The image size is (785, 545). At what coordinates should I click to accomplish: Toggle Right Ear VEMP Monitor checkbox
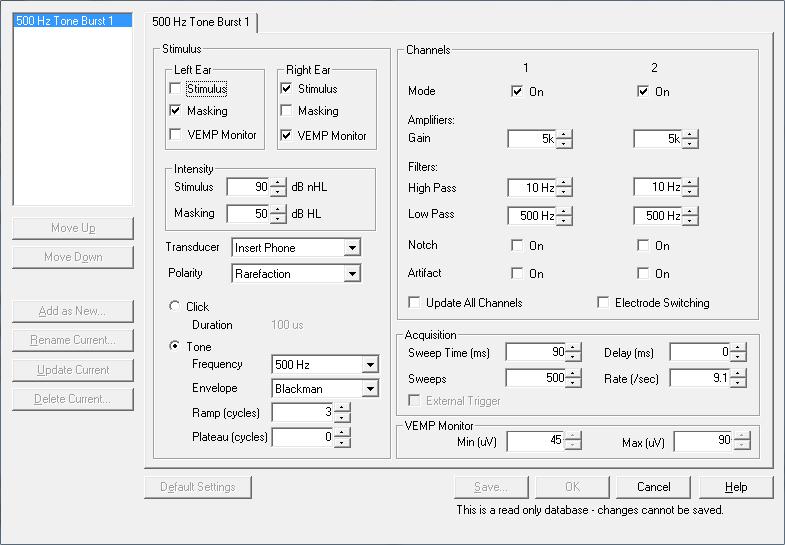[x=286, y=135]
